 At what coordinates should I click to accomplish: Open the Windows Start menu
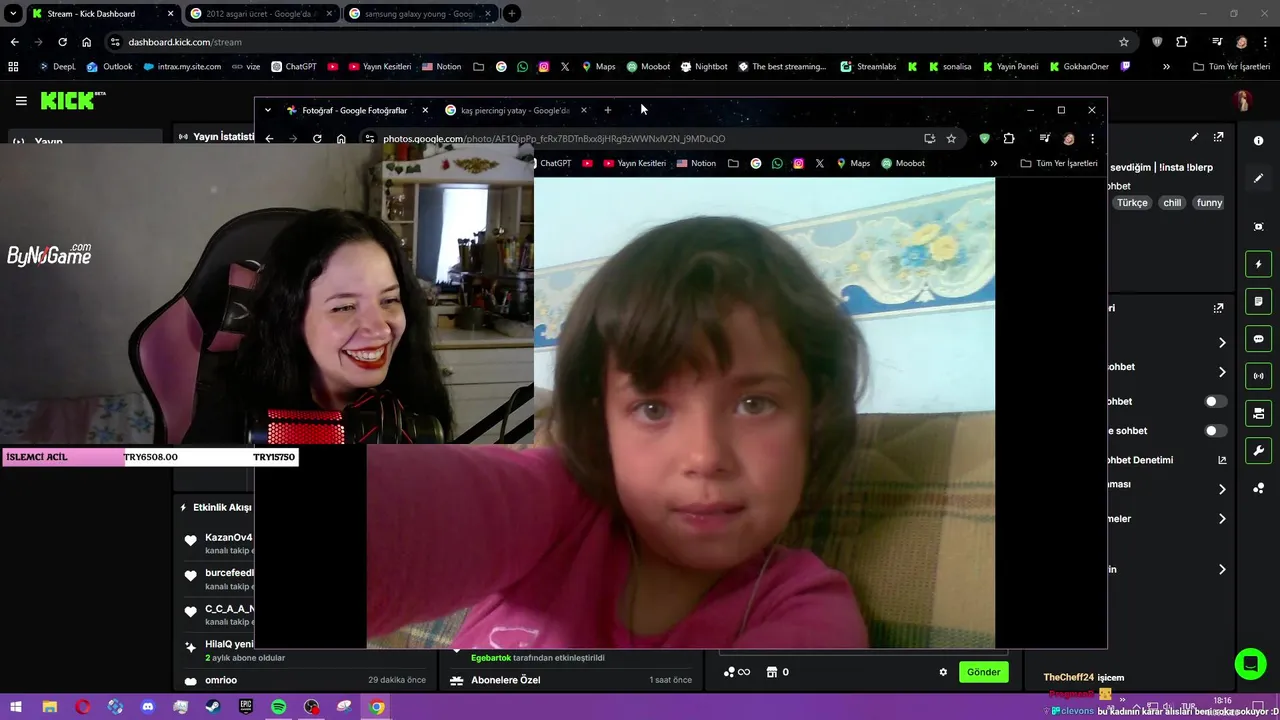click(x=16, y=707)
